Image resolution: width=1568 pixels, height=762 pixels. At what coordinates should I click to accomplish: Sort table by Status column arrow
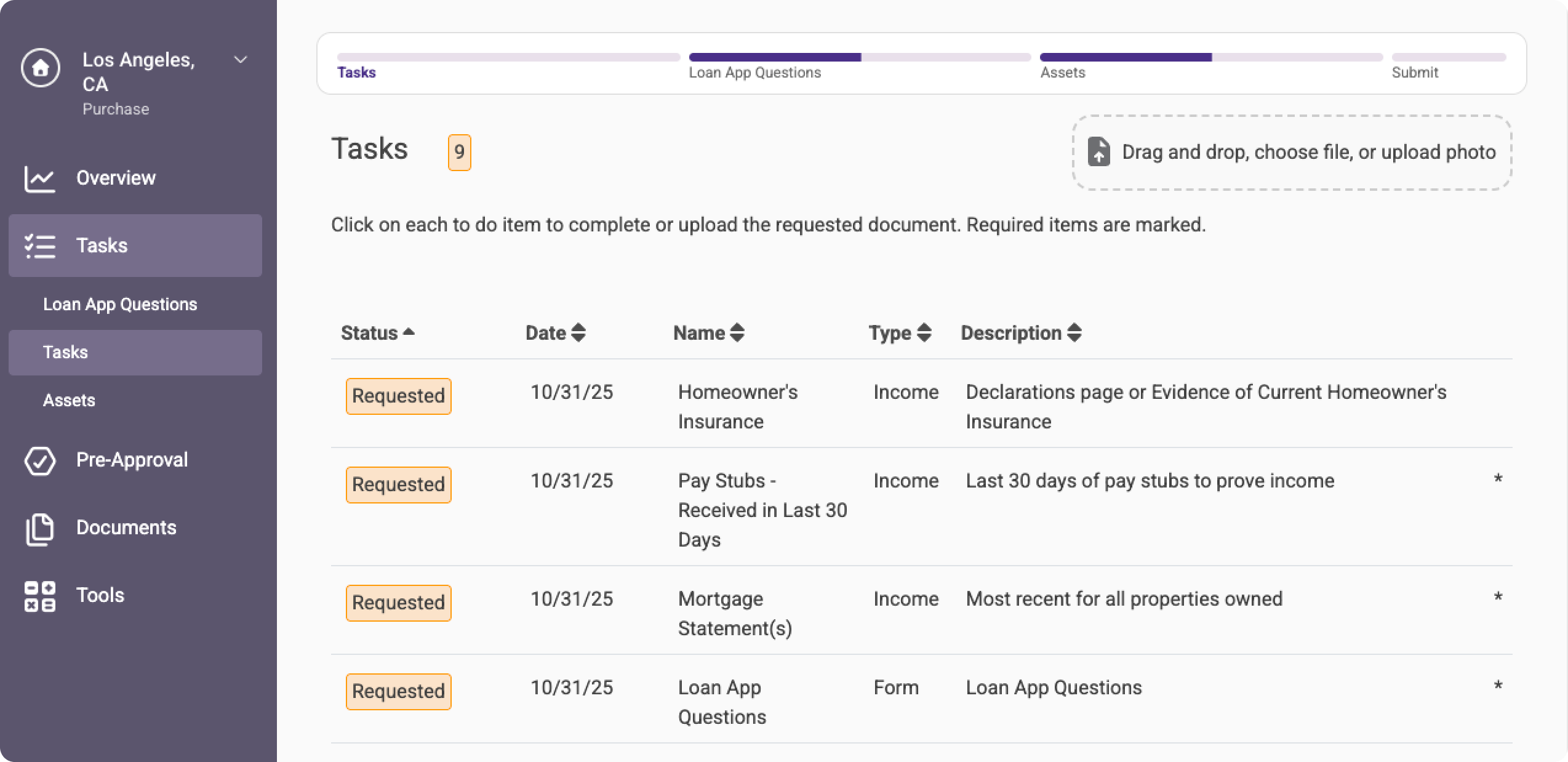click(409, 332)
